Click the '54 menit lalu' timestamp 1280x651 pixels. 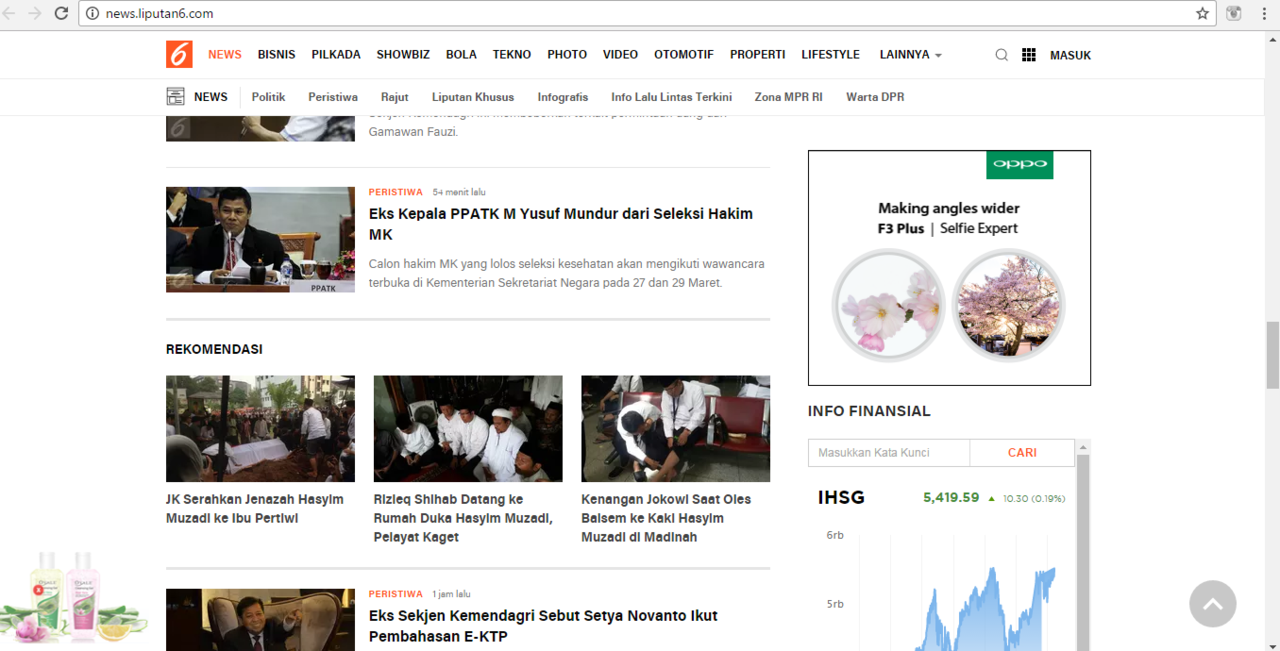point(459,192)
